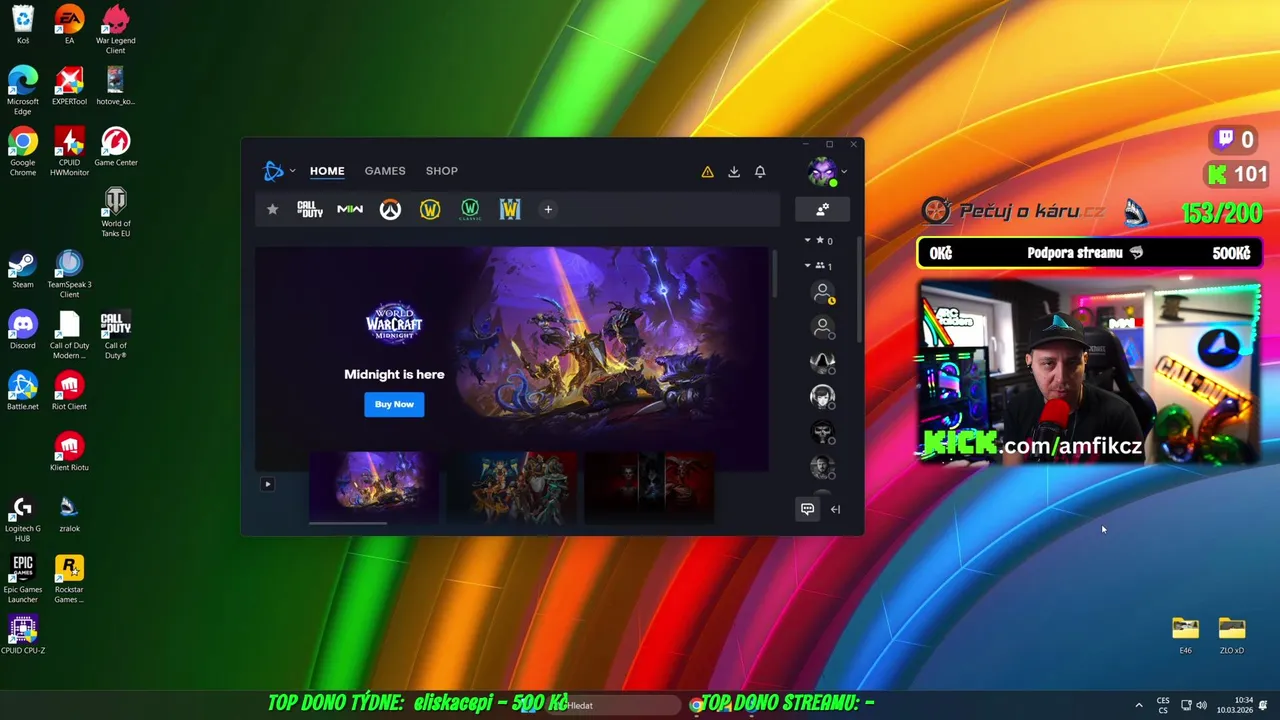This screenshot has width=1280, height=720.
Task: Select the Steam desktop shortcut
Action: [23, 269]
